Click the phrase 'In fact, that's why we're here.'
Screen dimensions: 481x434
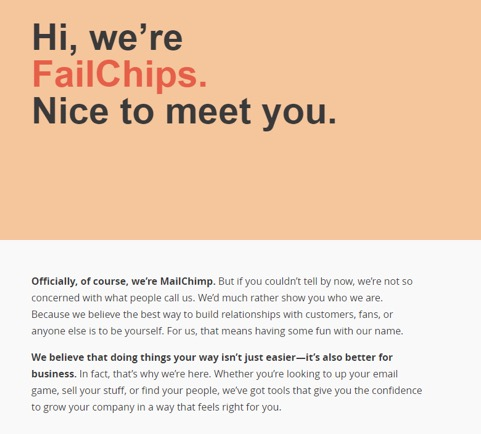coord(145,374)
